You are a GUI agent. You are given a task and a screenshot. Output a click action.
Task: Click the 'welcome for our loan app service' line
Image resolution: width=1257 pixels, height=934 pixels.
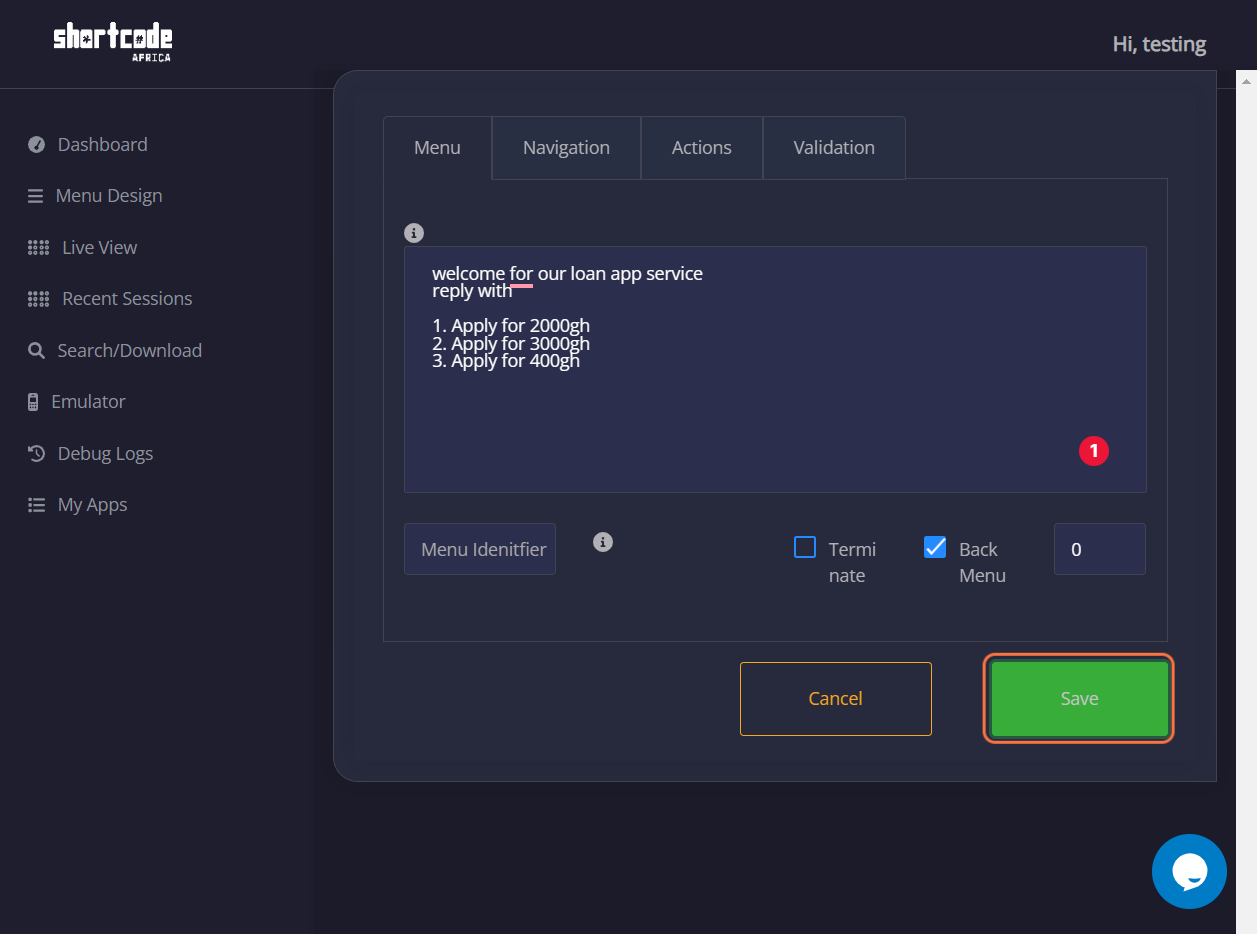[567, 273]
